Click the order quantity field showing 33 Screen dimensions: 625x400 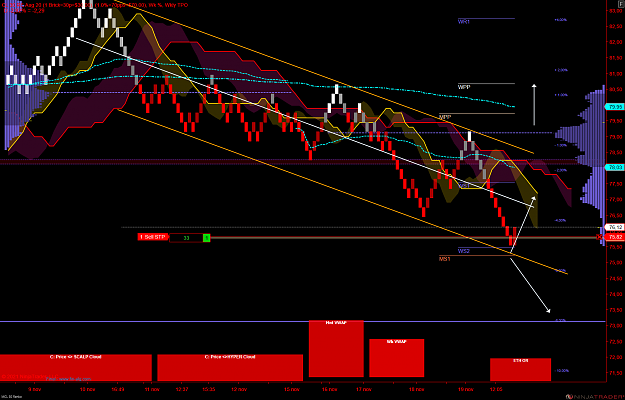[186, 238]
